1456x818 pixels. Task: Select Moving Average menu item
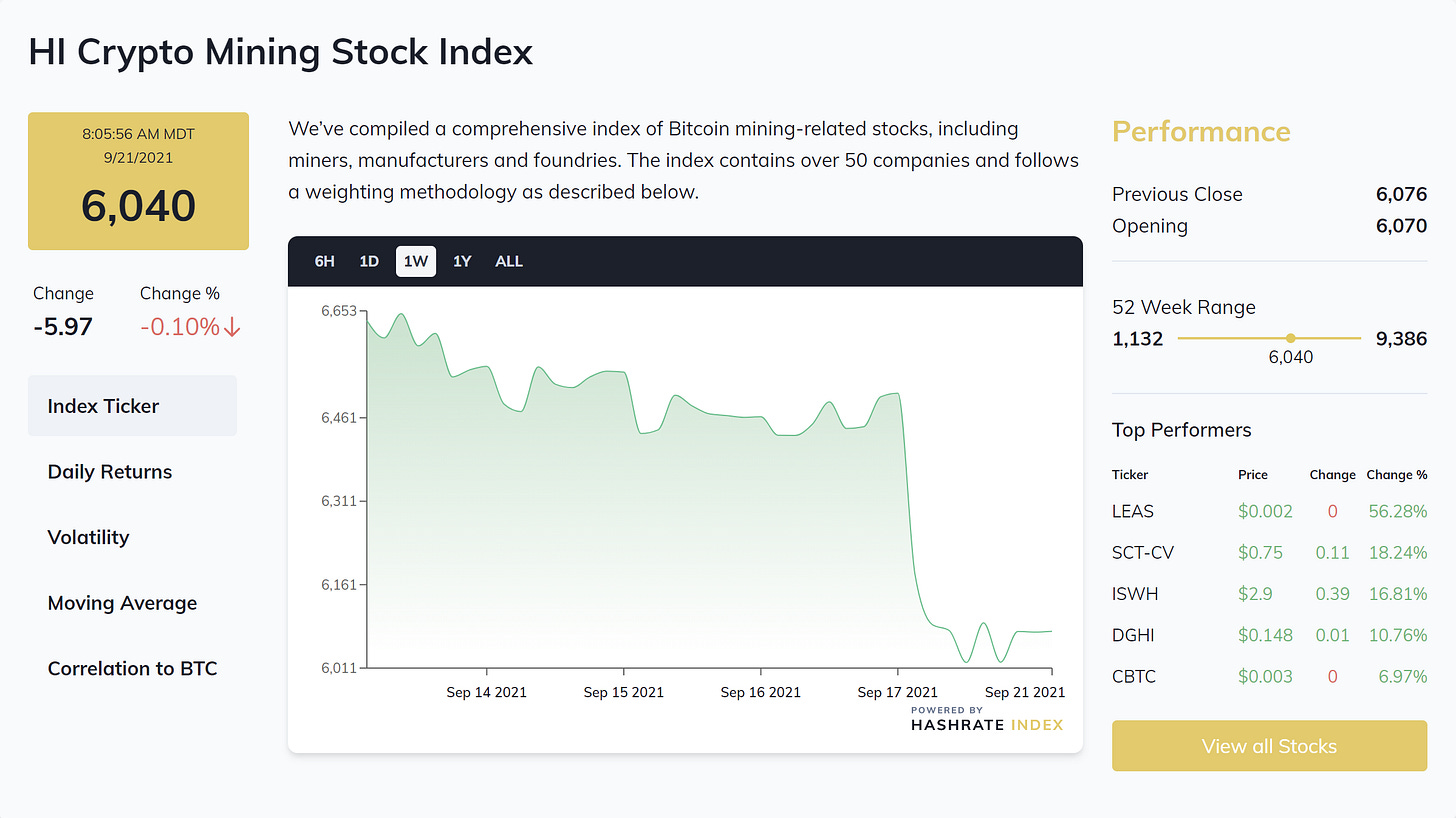pyautogui.click(x=122, y=603)
